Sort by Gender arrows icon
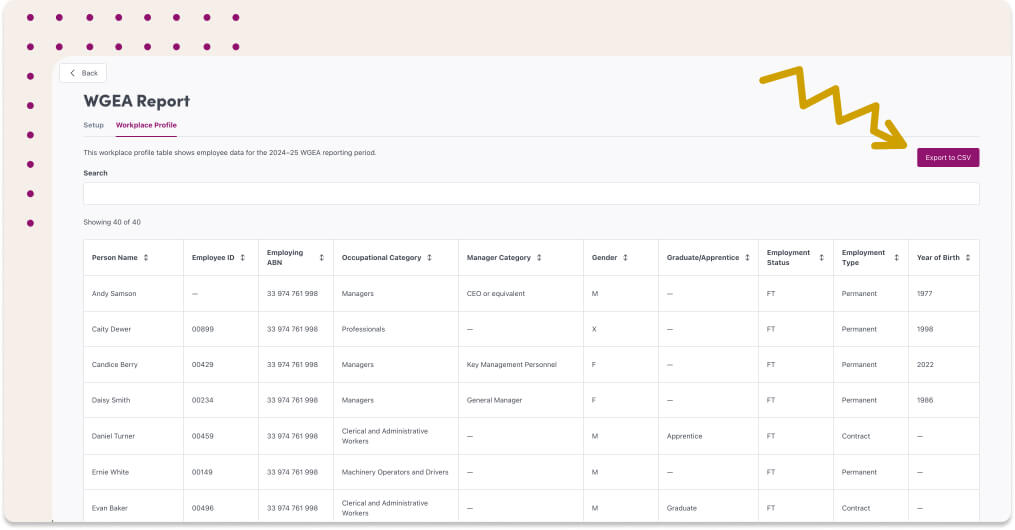 [x=625, y=258]
